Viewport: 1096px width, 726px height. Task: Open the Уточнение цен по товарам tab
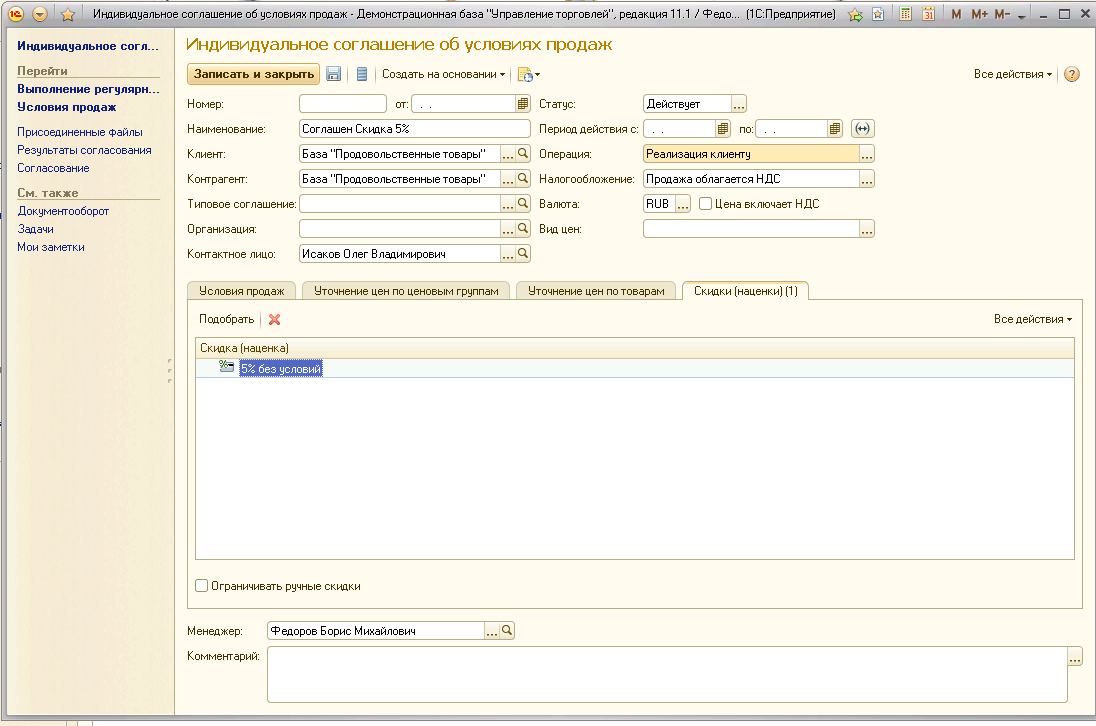click(595, 291)
